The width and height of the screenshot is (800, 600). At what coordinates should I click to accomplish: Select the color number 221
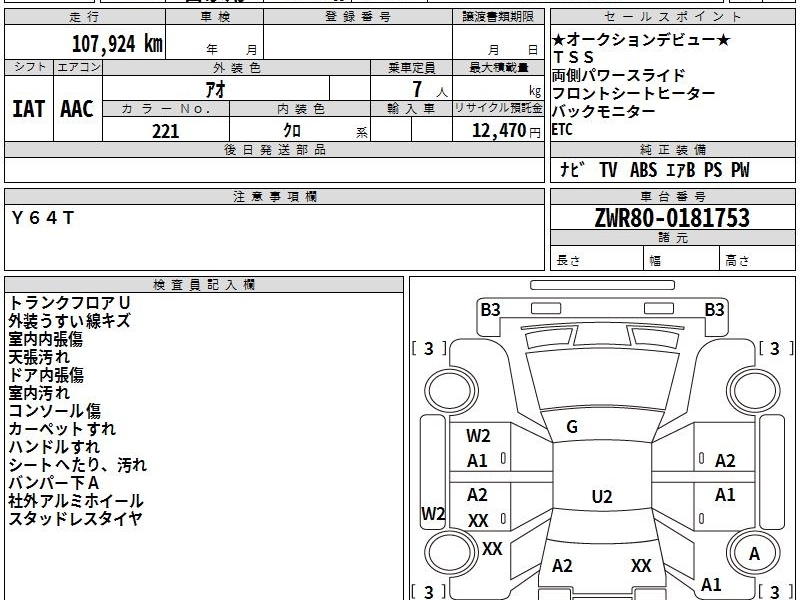(x=166, y=131)
